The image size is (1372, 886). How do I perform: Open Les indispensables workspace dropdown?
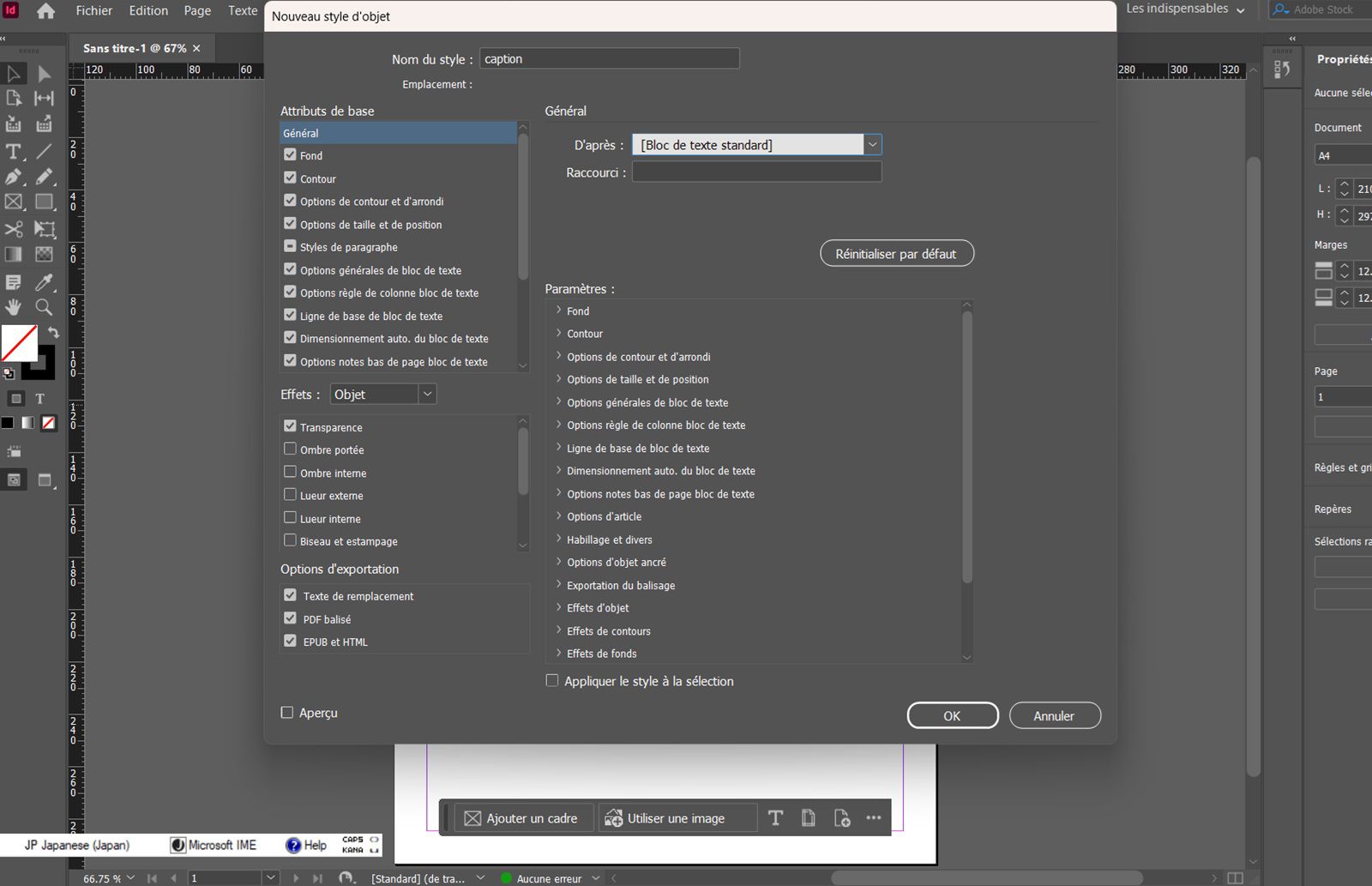1185,9
